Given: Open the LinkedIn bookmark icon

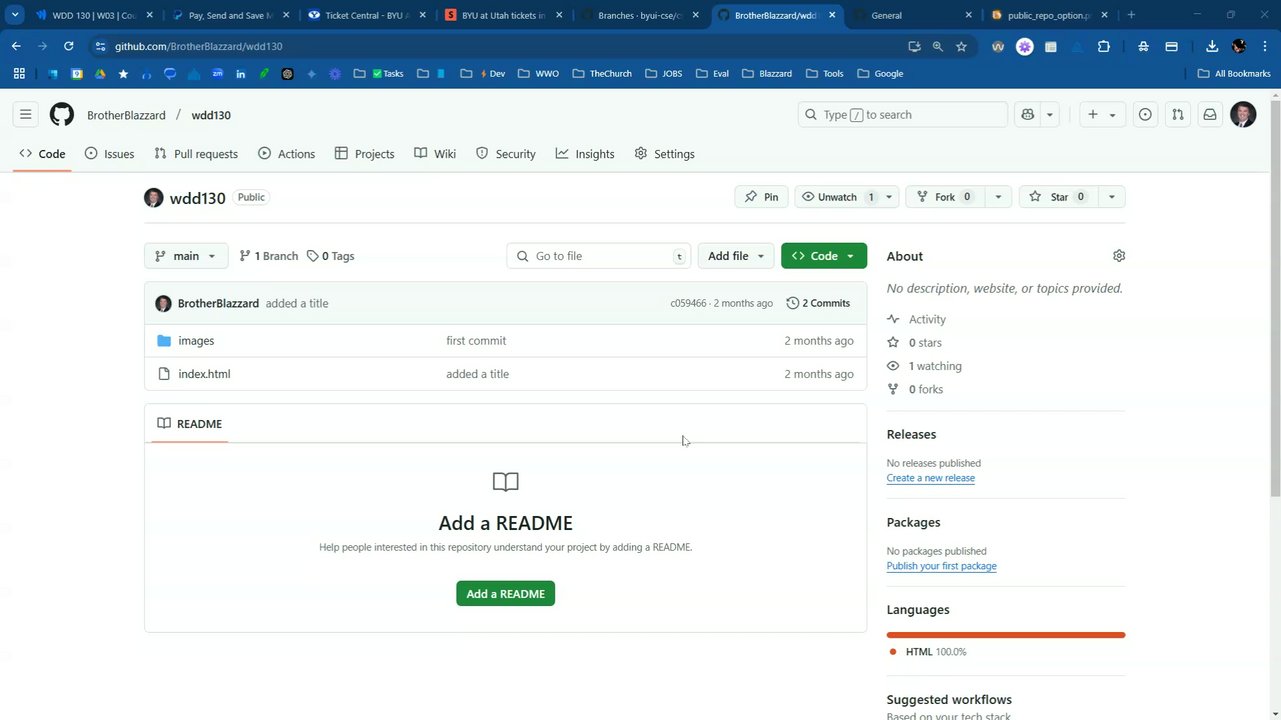Looking at the screenshot, I should click(241, 73).
